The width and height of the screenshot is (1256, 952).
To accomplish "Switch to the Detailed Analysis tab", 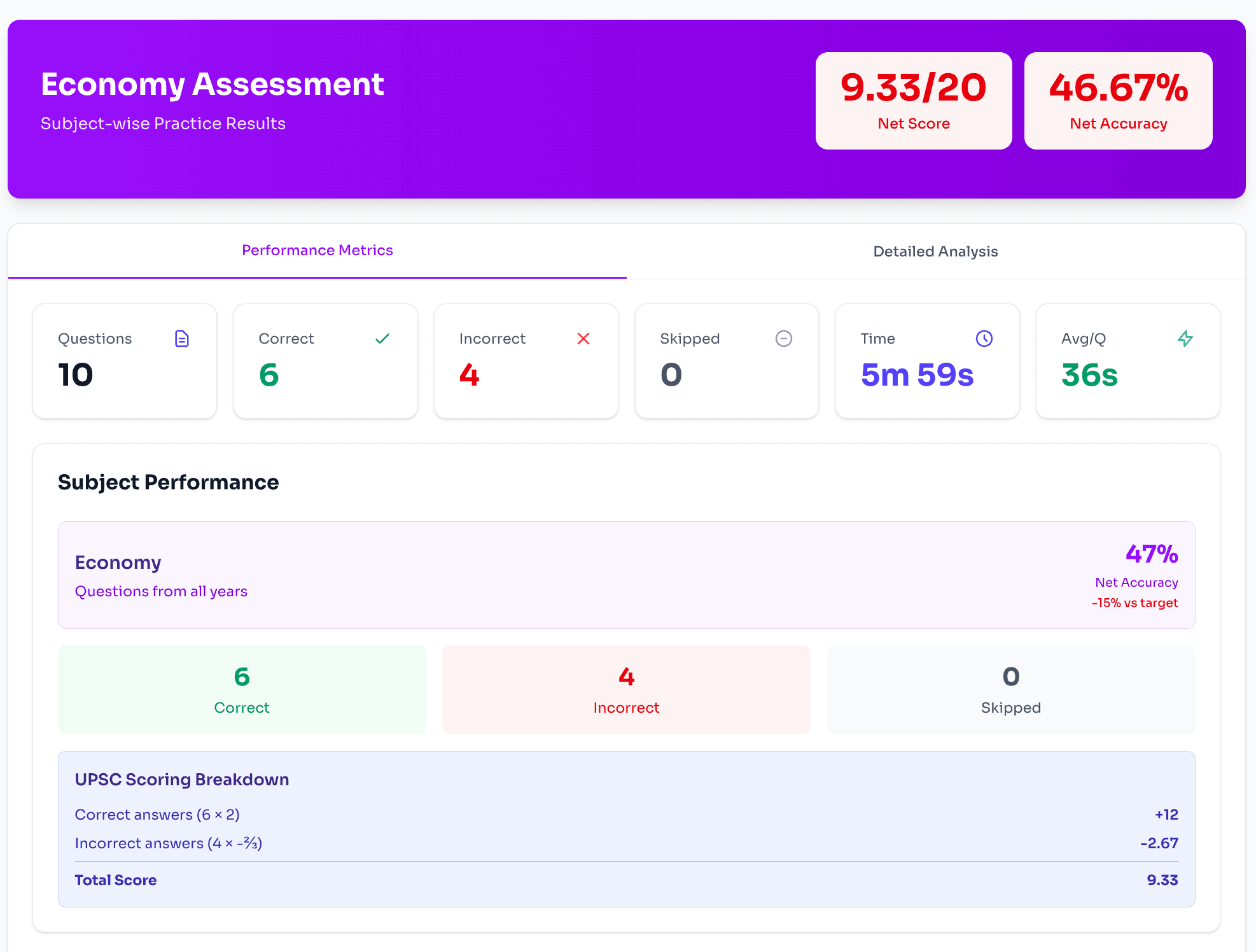I will point(935,251).
